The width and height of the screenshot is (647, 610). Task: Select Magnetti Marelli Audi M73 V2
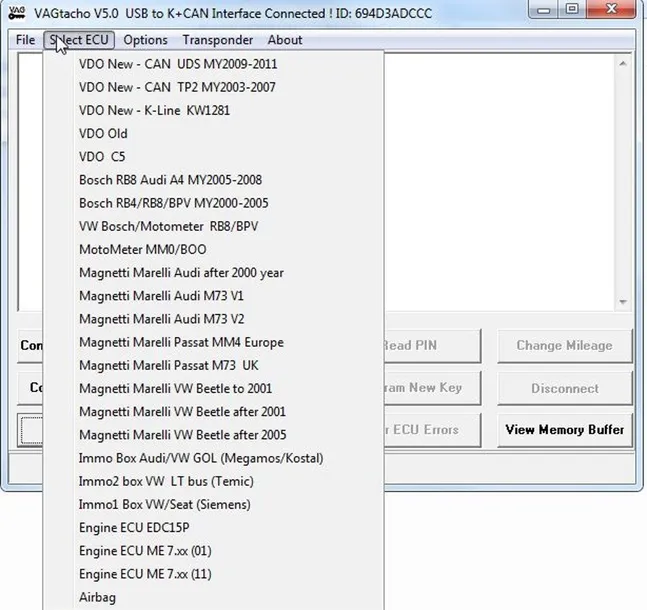point(161,319)
